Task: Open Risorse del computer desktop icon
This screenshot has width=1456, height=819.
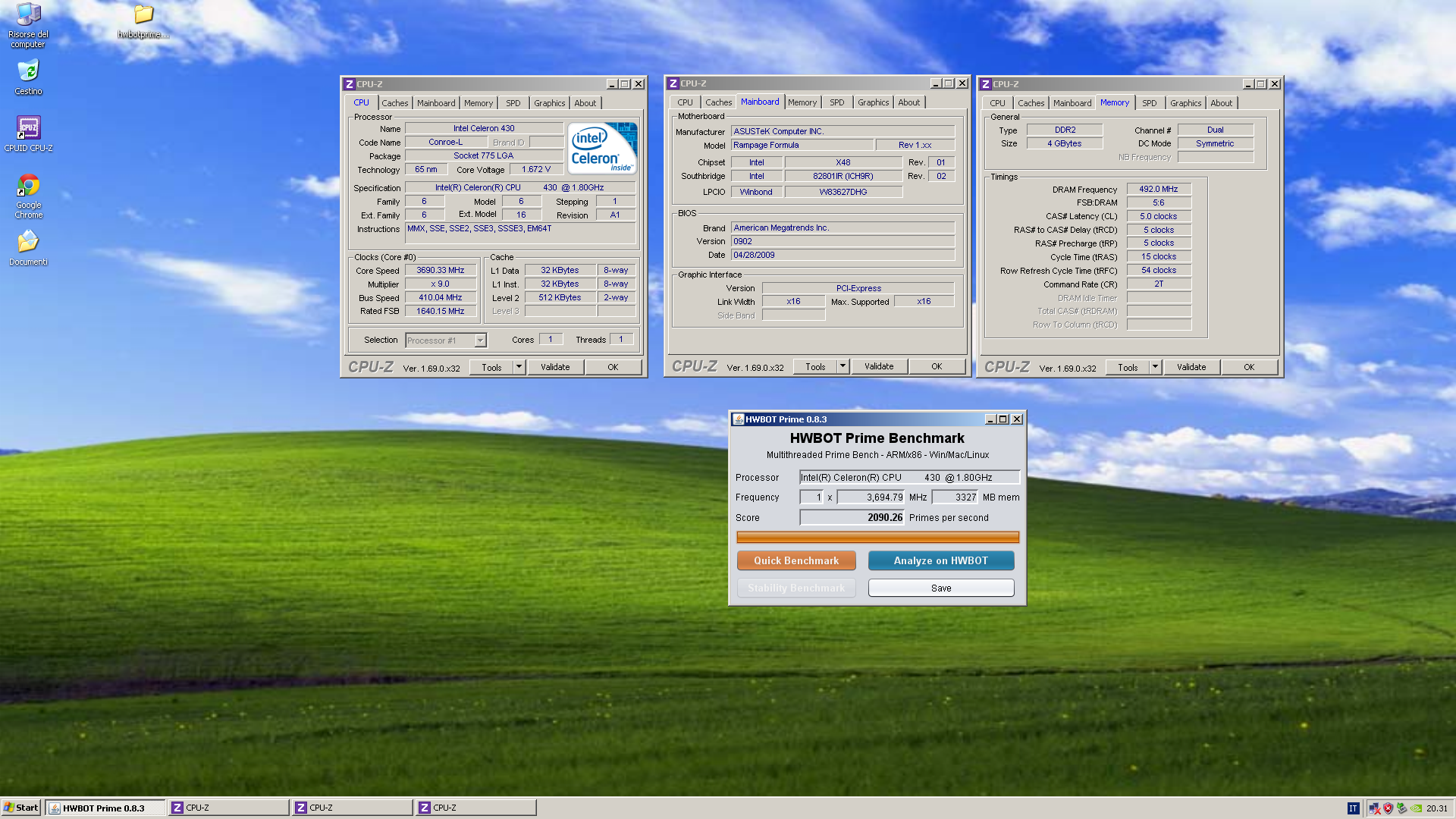Action: (x=28, y=24)
